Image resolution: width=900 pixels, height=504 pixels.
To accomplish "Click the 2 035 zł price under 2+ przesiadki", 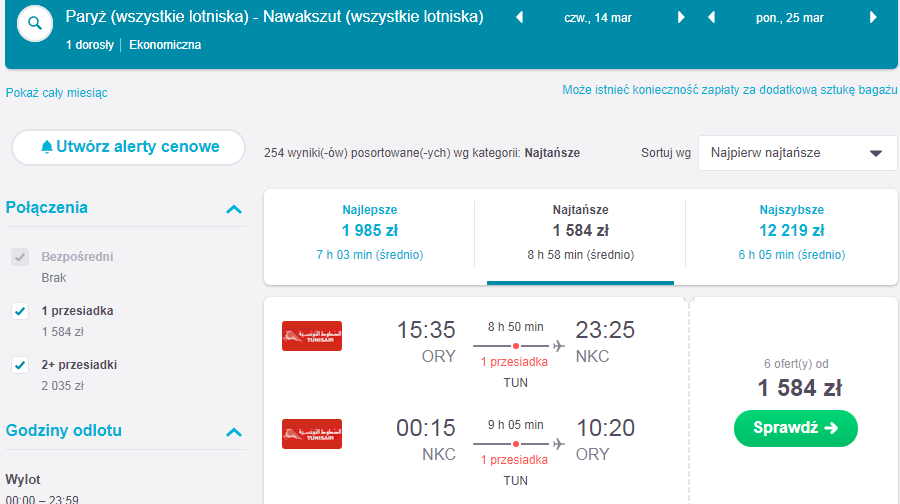I will 63,386.
